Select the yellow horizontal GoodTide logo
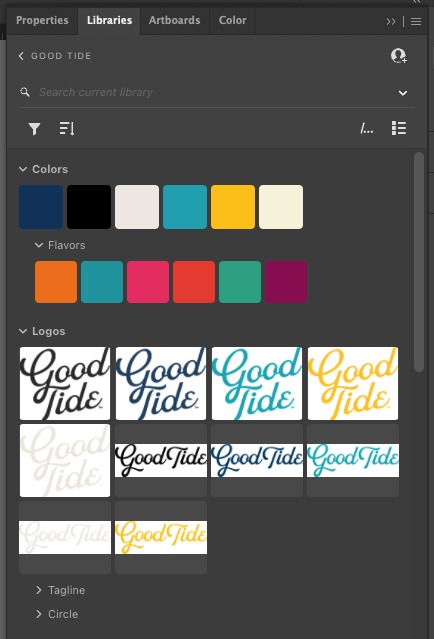Image resolution: width=434 pixels, height=639 pixels. [x=161, y=538]
